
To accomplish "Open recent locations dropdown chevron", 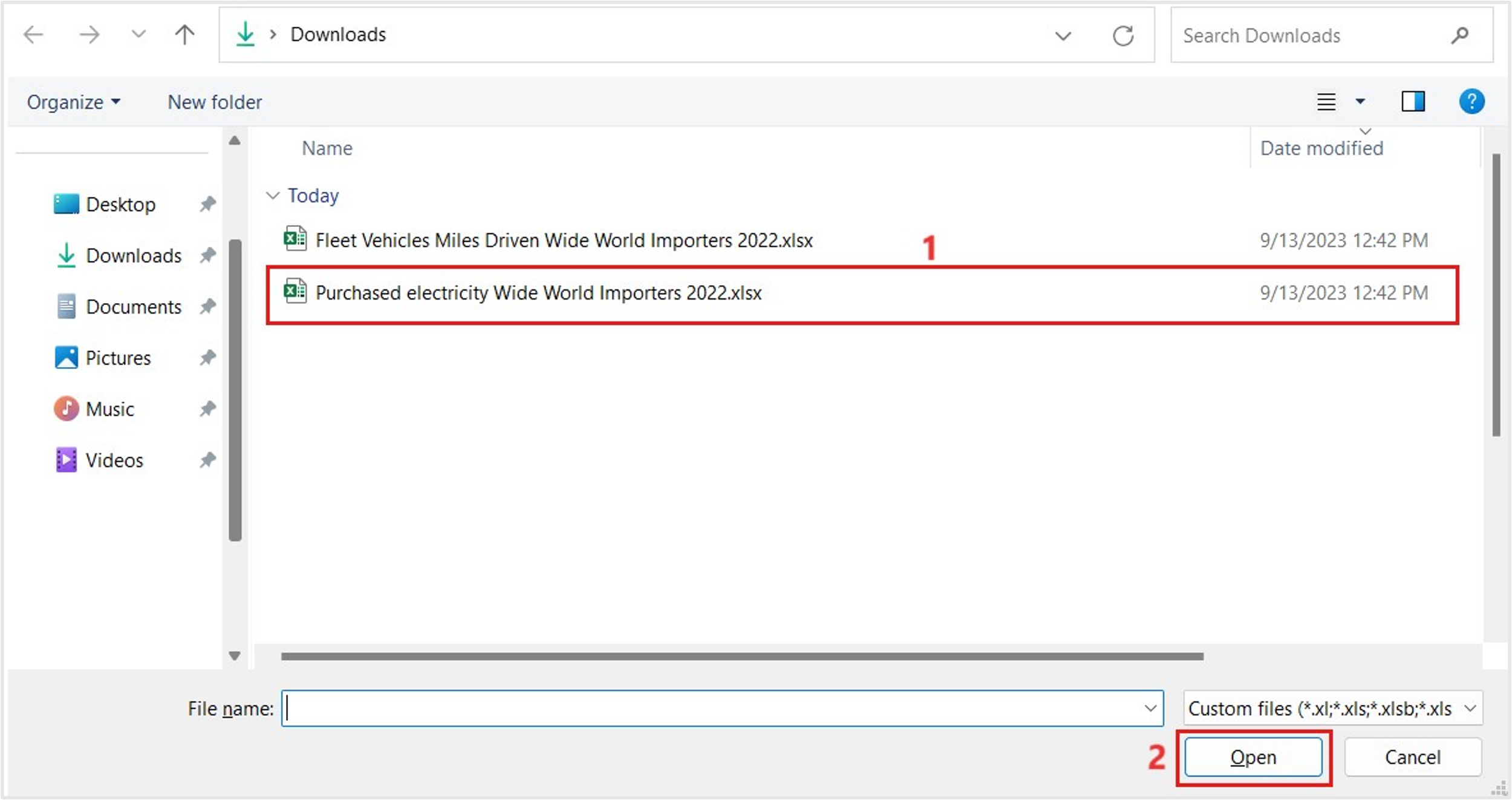I will [138, 34].
